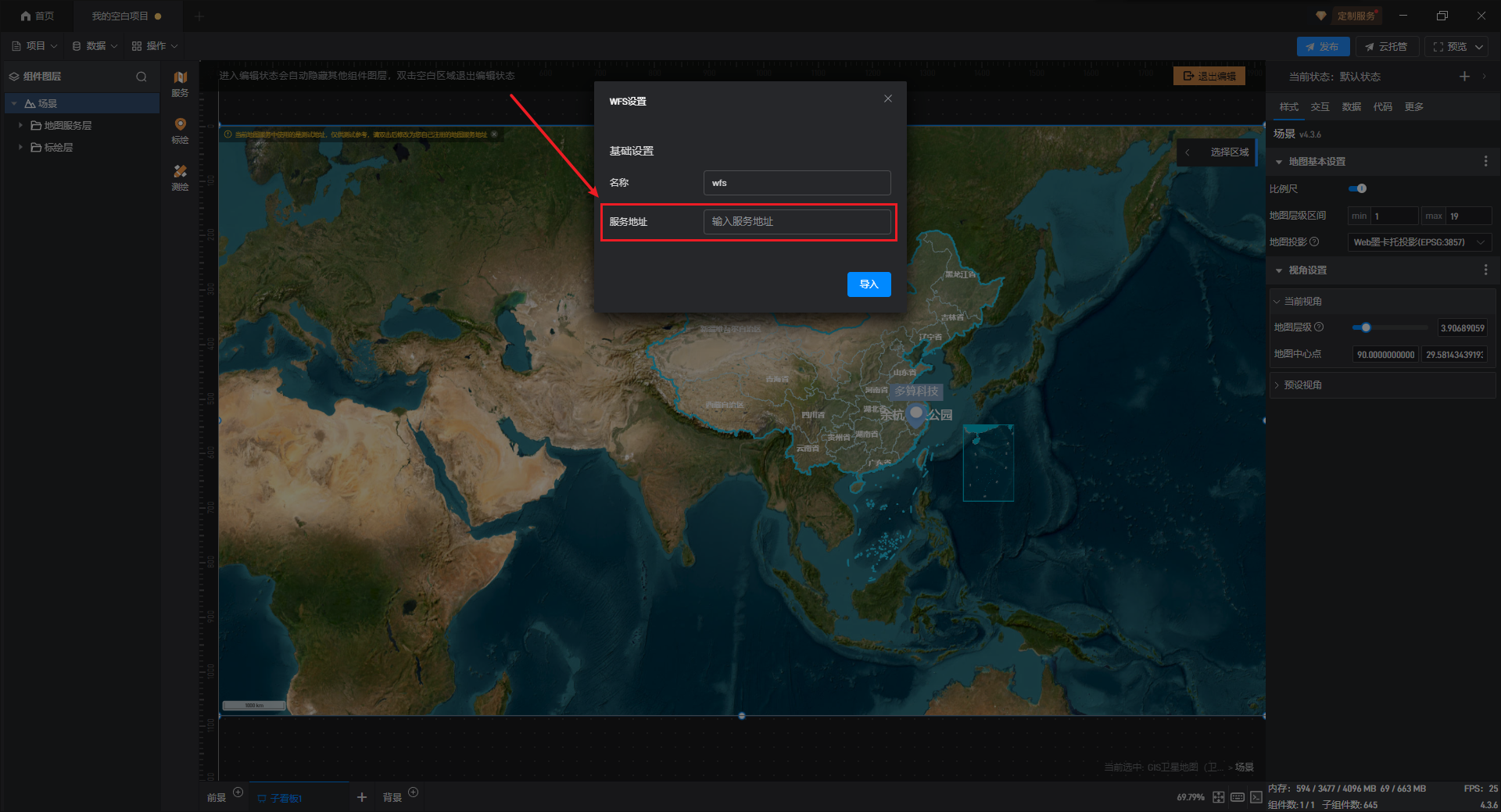The width and height of the screenshot is (1501, 812).
Task: Open the 数据 menu in the toolbar
Action: coord(95,46)
